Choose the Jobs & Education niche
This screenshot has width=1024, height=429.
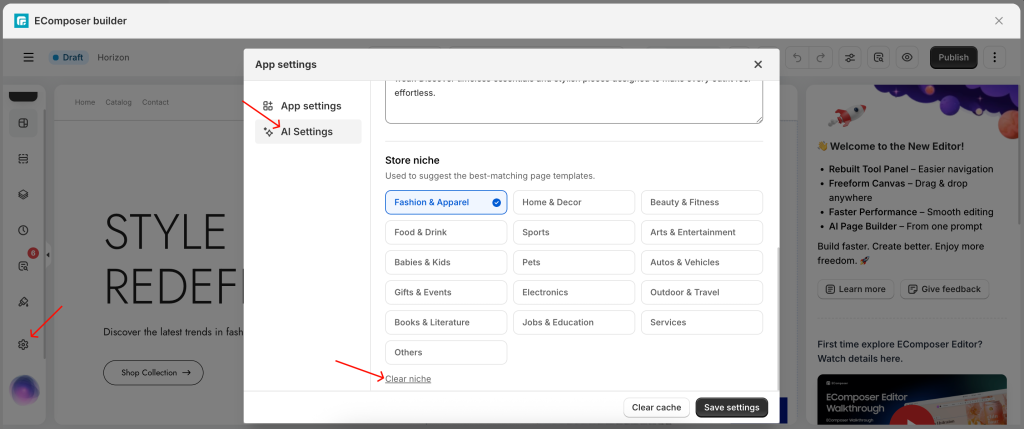point(574,323)
